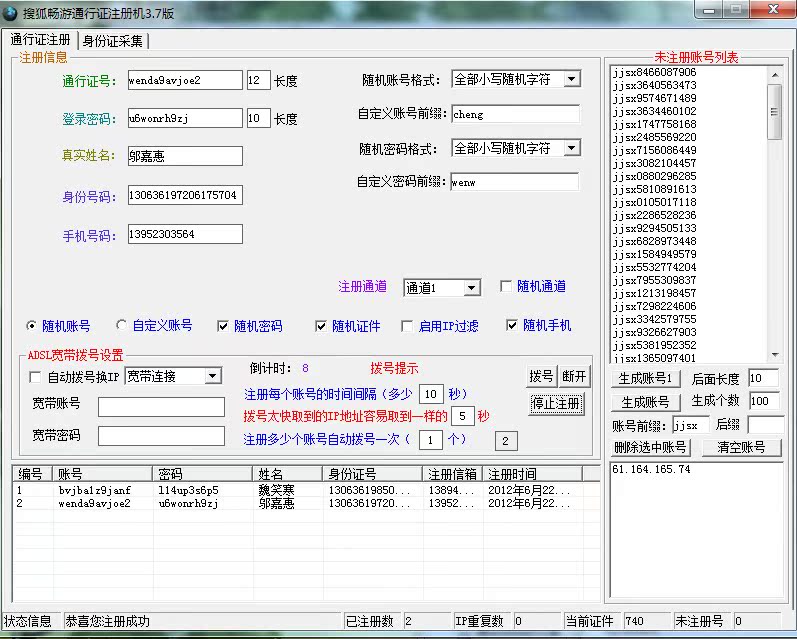Viewport: 797px width, 639px height.
Task: Click the 通行证号 input field
Action: click(185, 80)
